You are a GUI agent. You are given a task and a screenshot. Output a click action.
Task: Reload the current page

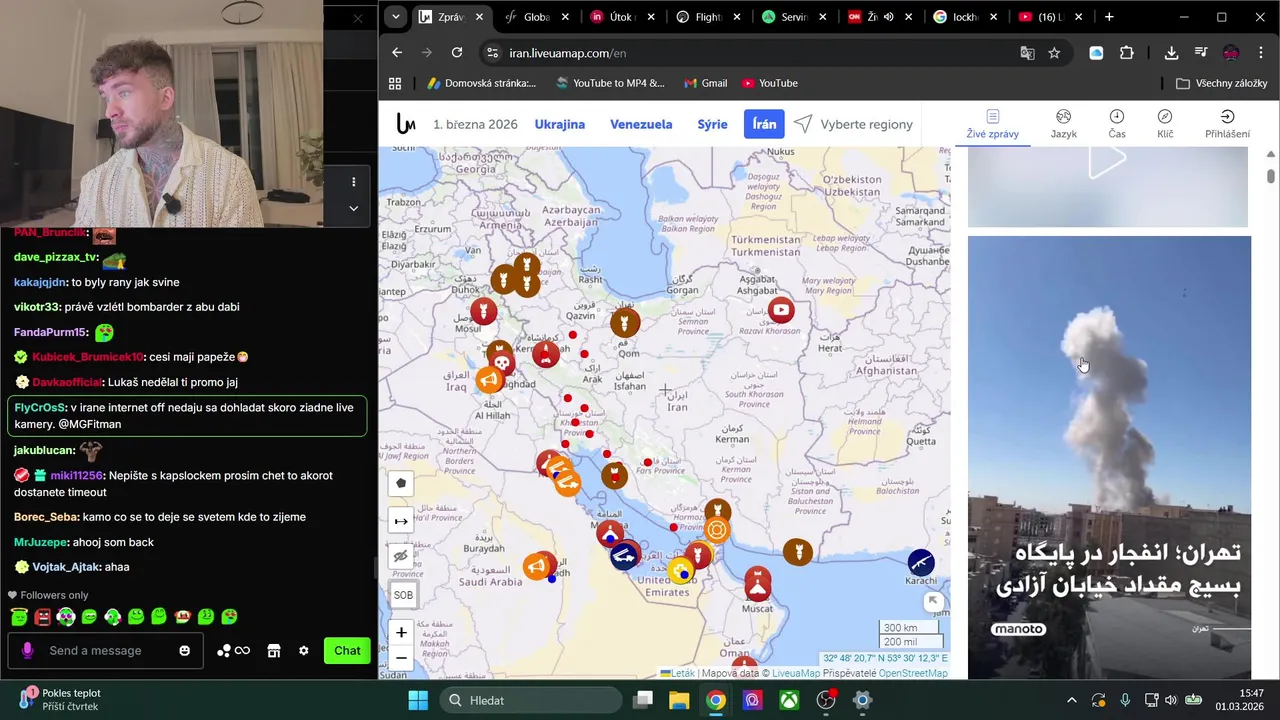point(457,53)
